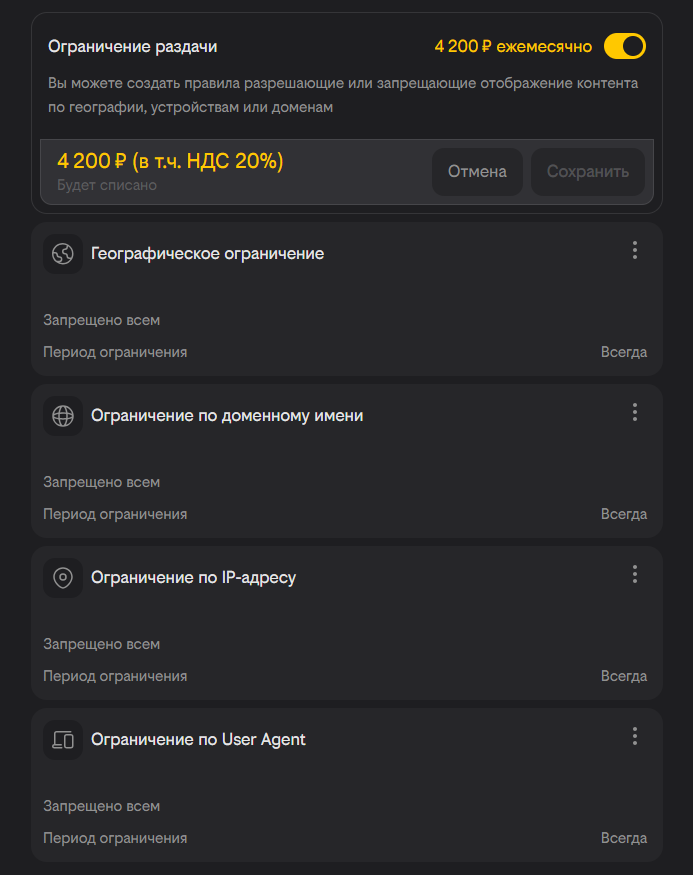
Task: Click the IP address location pin icon
Action: click(x=63, y=578)
